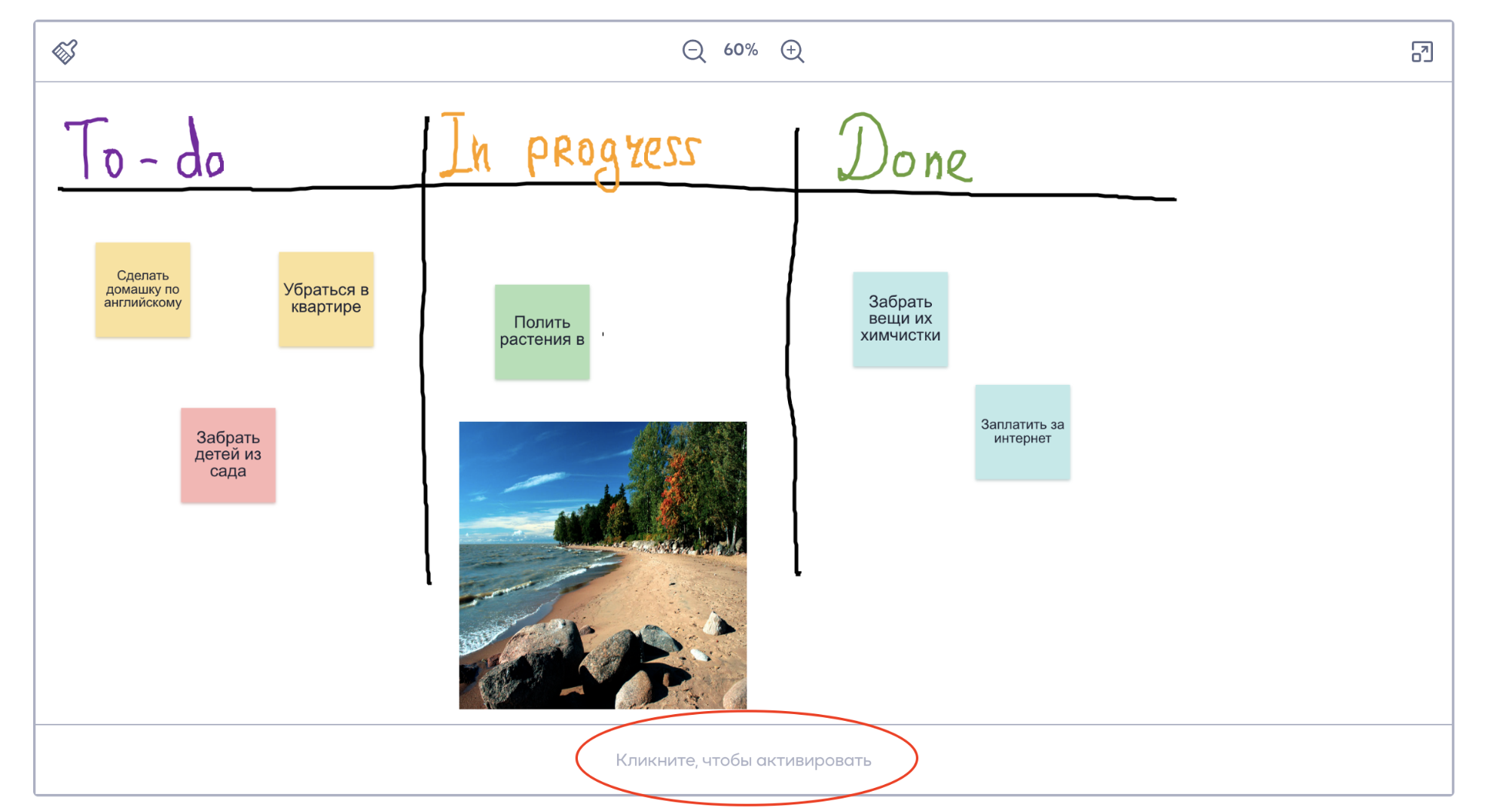Zoom in with the plus magnifier
The height and width of the screenshot is (812, 1506).
[x=792, y=50]
